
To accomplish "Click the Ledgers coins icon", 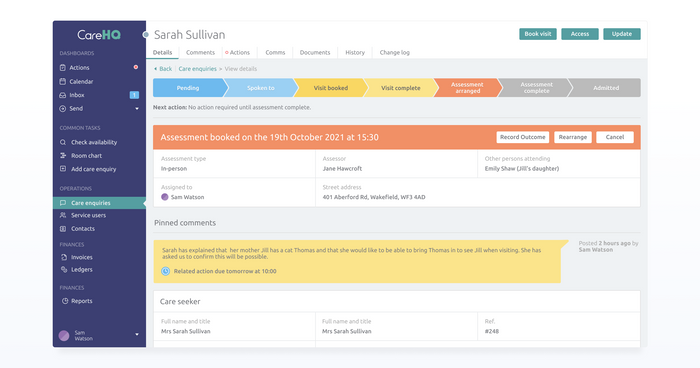I will click(64, 269).
